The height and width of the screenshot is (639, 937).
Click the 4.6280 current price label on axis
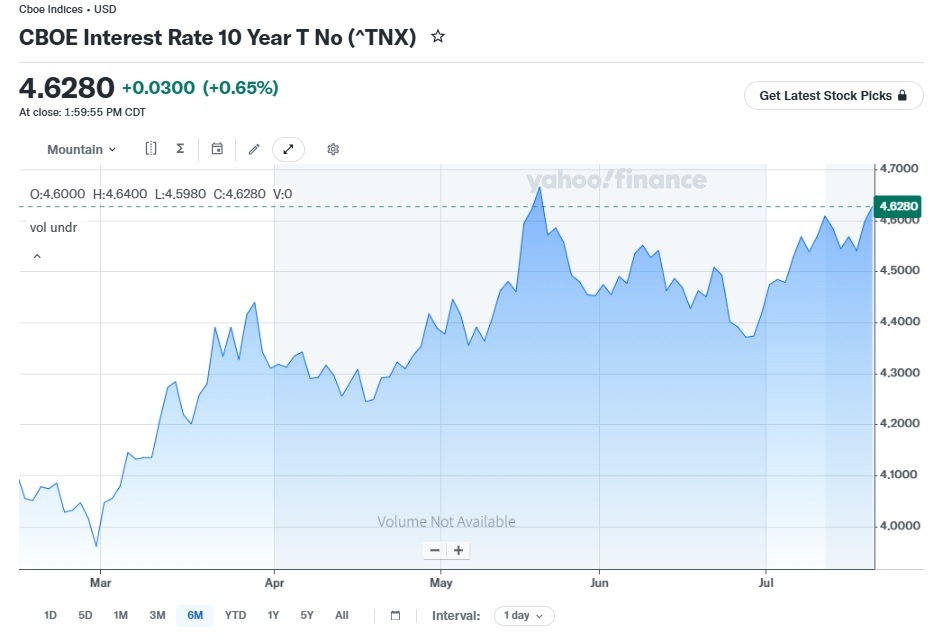click(x=898, y=206)
